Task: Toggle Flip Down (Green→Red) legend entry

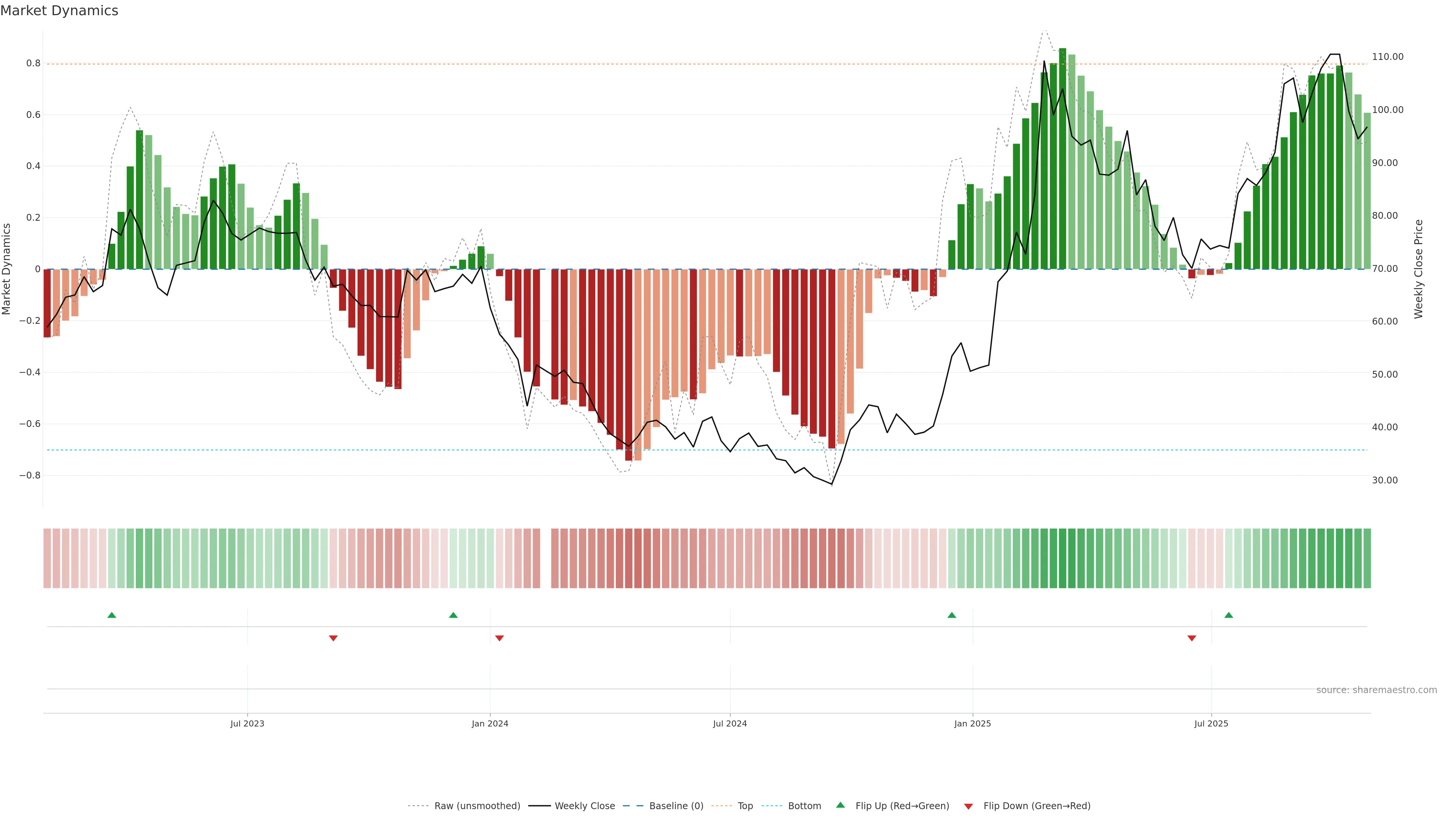Action: coord(1037,806)
